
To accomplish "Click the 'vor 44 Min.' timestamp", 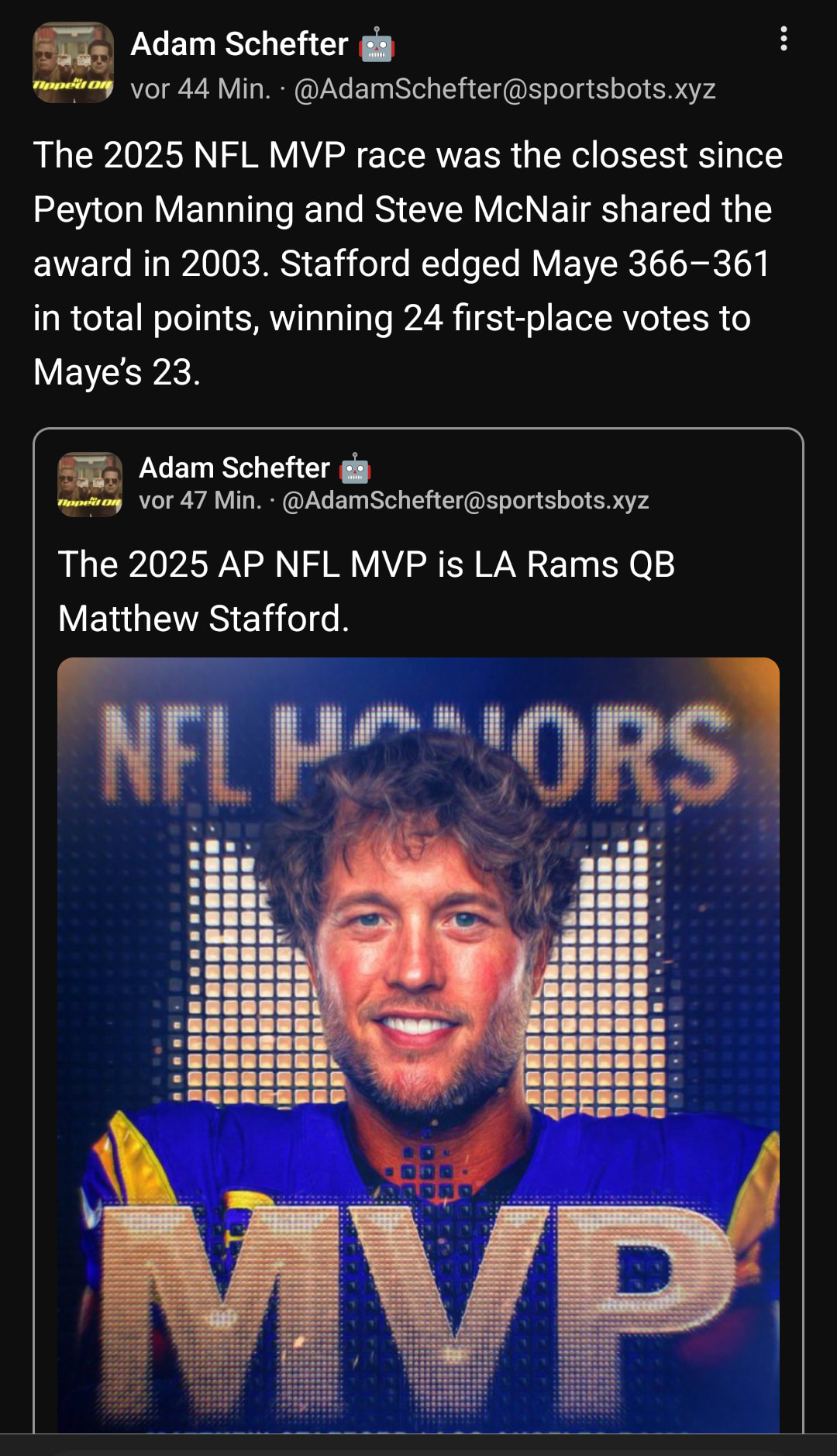I will coord(200,89).
